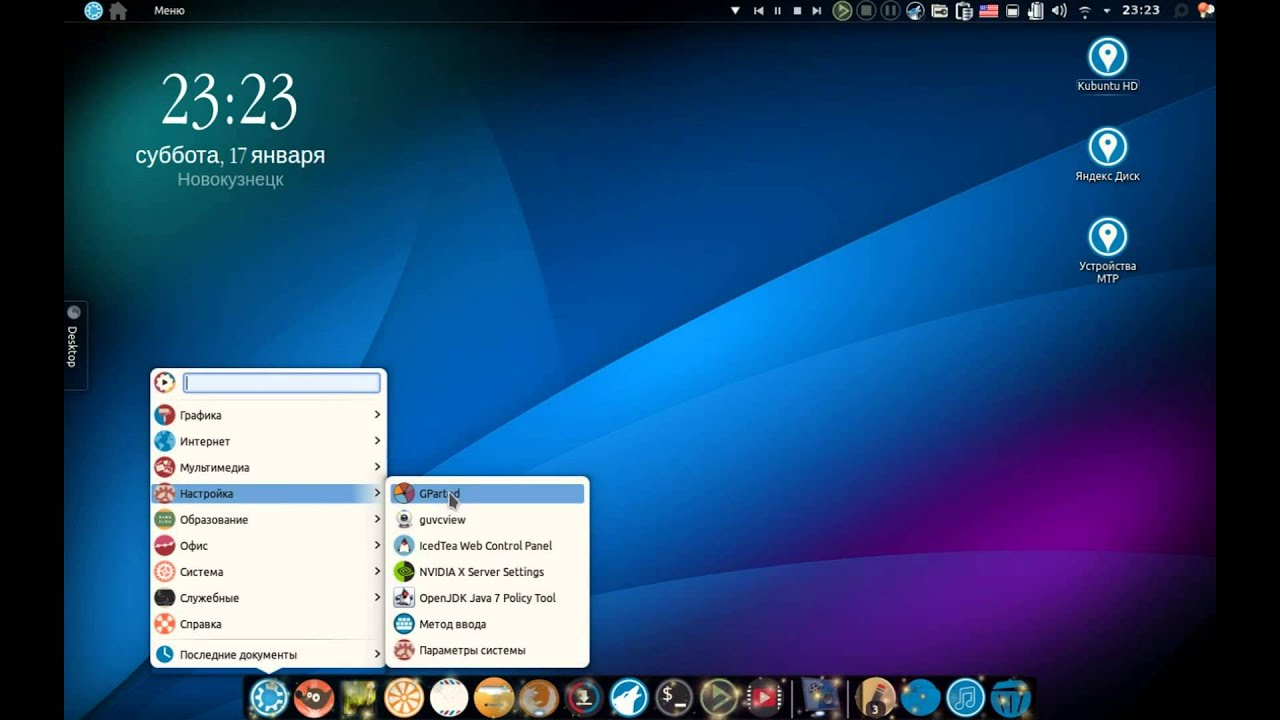1280x720 pixels.
Task: Click the menu search input field
Action: (282, 382)
